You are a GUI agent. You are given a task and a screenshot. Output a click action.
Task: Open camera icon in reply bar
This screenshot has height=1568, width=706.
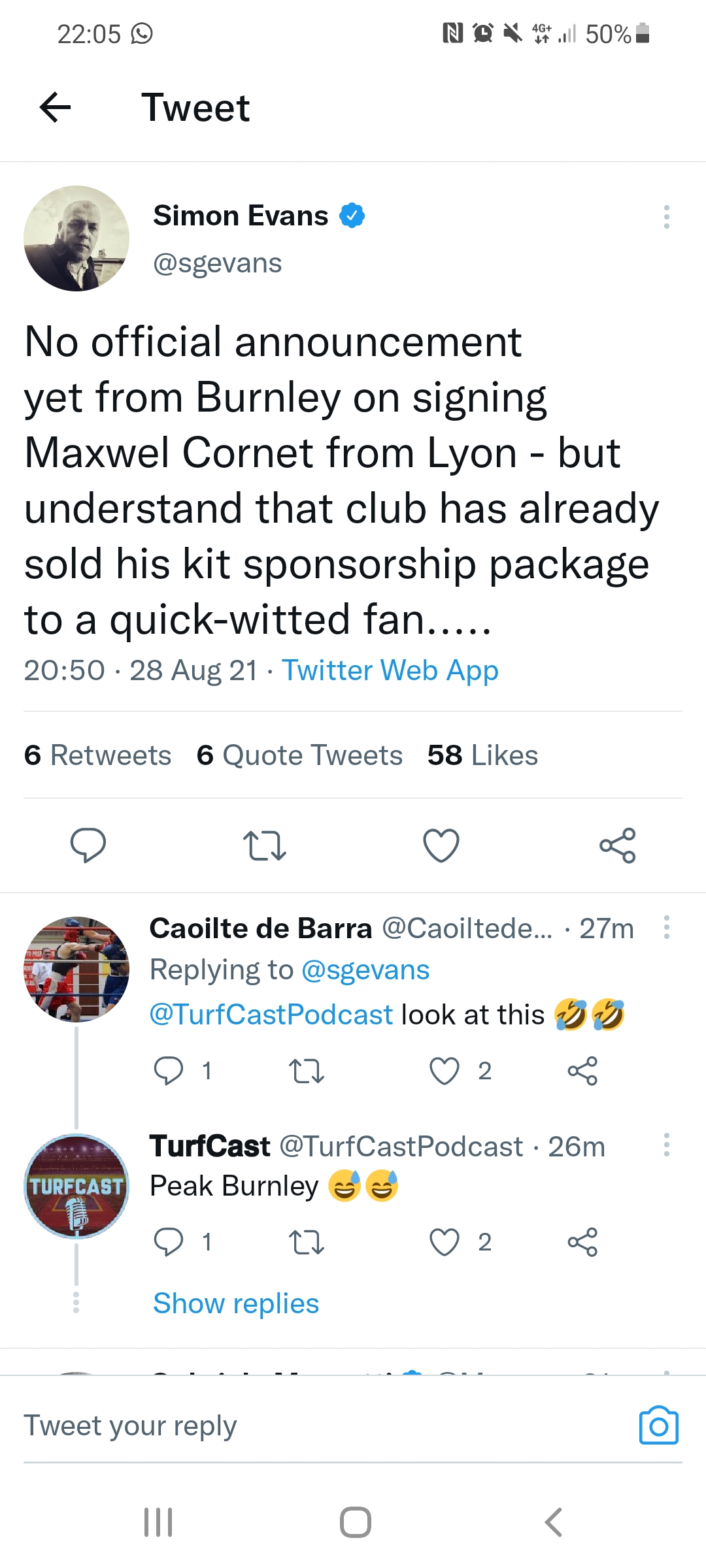(658, 1425)
